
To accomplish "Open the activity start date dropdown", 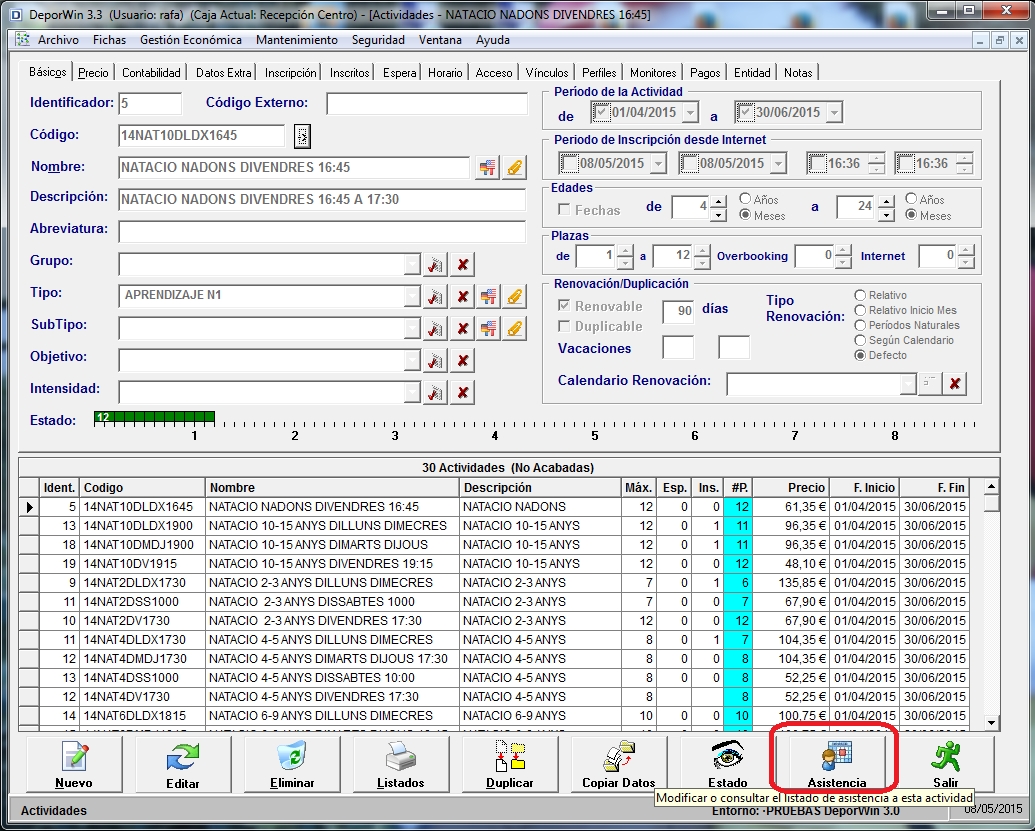I will pyautogui.click(x=690, y=112).
